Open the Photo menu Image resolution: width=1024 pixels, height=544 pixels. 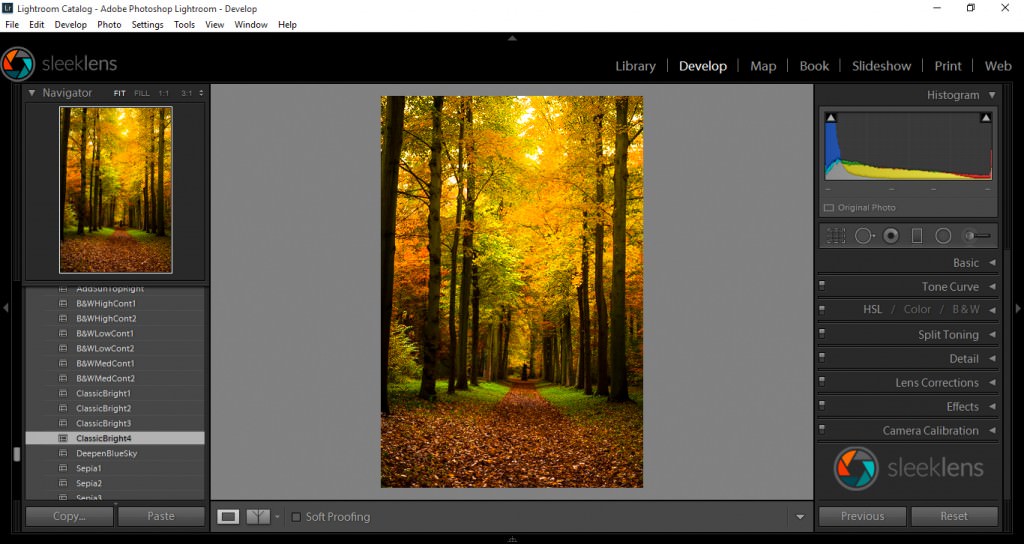(x=109, y=24)
